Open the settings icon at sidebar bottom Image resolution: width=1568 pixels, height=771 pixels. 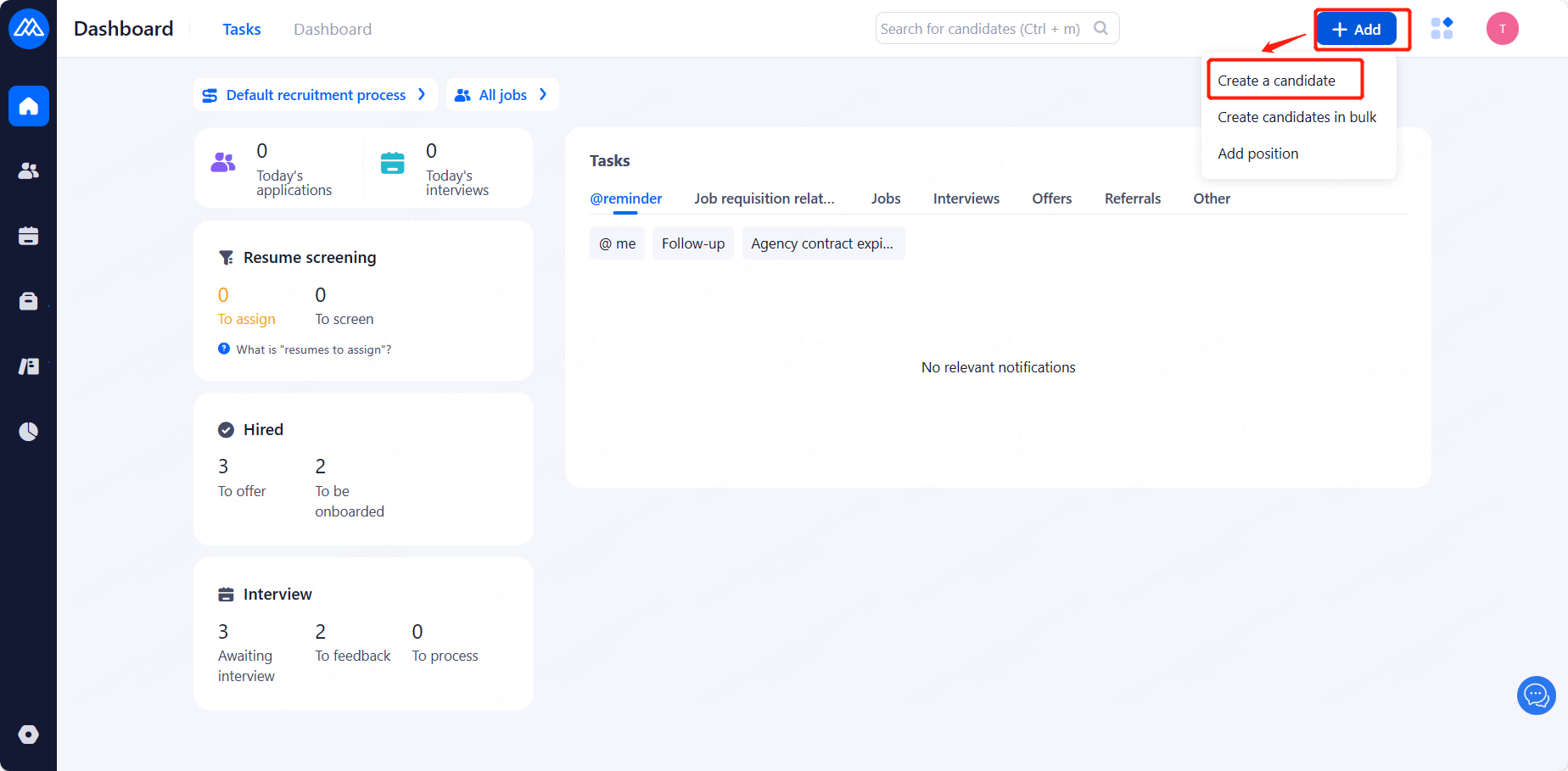click(29, 735)
